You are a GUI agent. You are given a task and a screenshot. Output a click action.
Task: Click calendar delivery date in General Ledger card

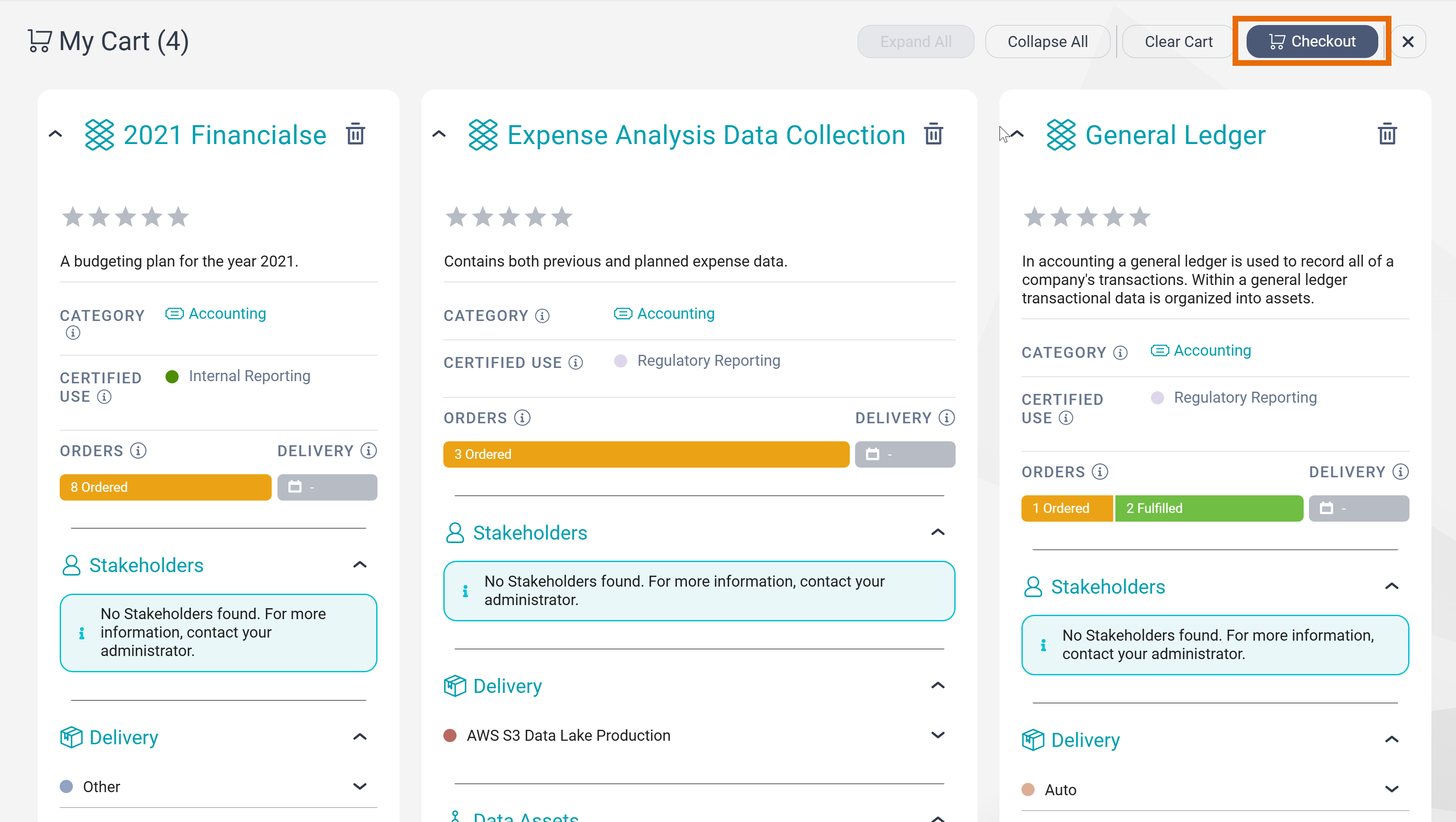[x=1359, y=508]
